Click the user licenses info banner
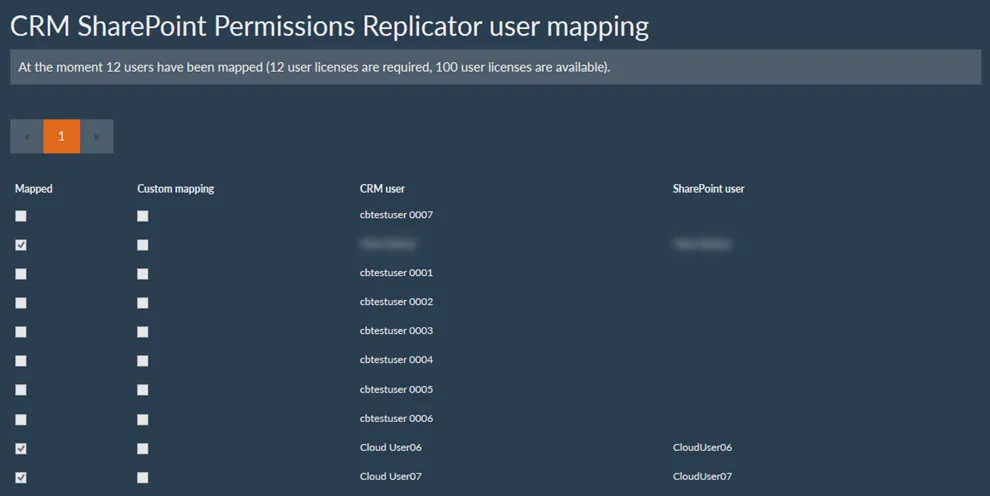Viewport: 990px width, 496px height. click(x=495, y=68)
